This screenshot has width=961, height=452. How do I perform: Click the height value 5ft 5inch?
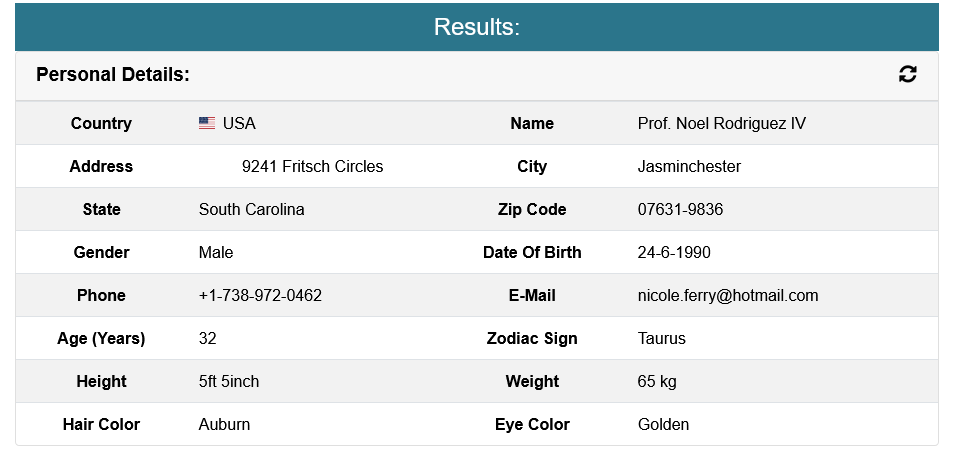pos(229,381)
